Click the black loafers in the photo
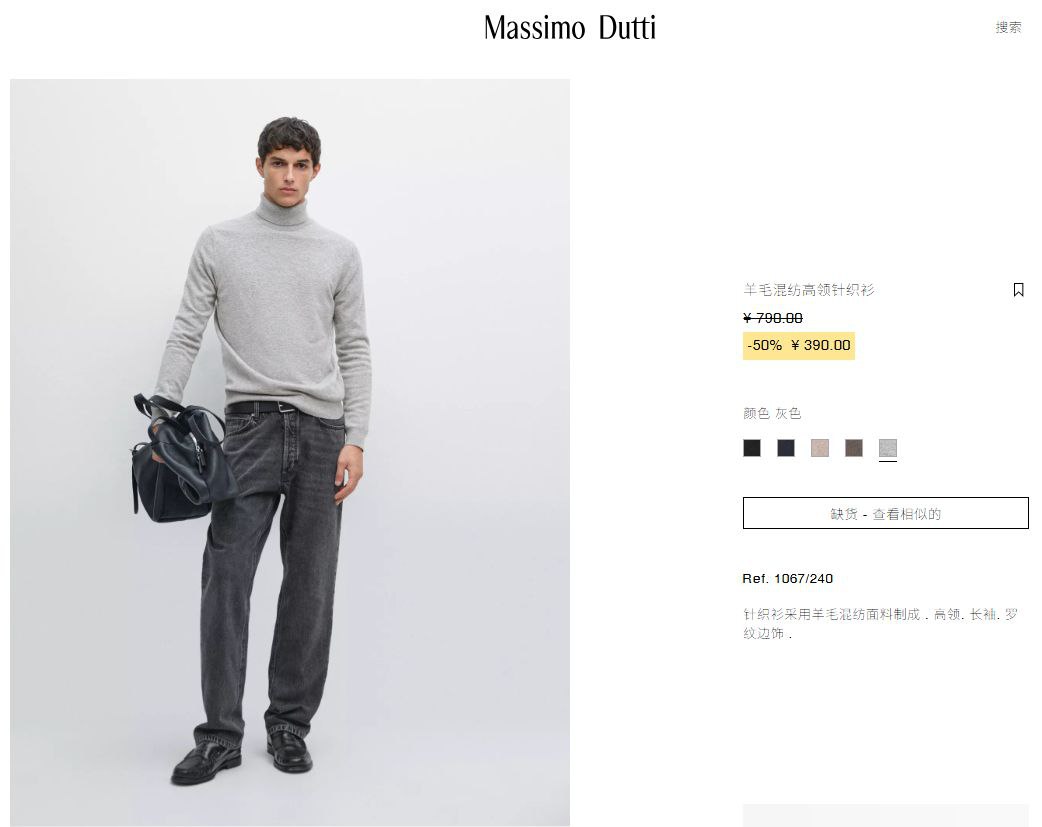1042x827 pixels. pos(241,758)
